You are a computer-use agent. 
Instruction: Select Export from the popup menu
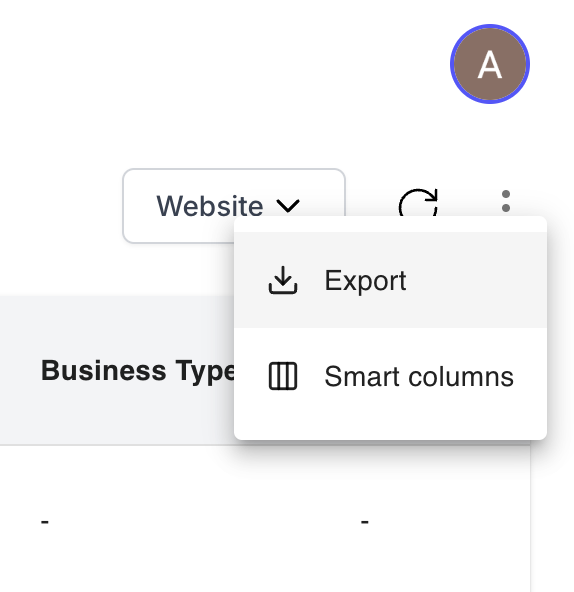click(390, 280)
